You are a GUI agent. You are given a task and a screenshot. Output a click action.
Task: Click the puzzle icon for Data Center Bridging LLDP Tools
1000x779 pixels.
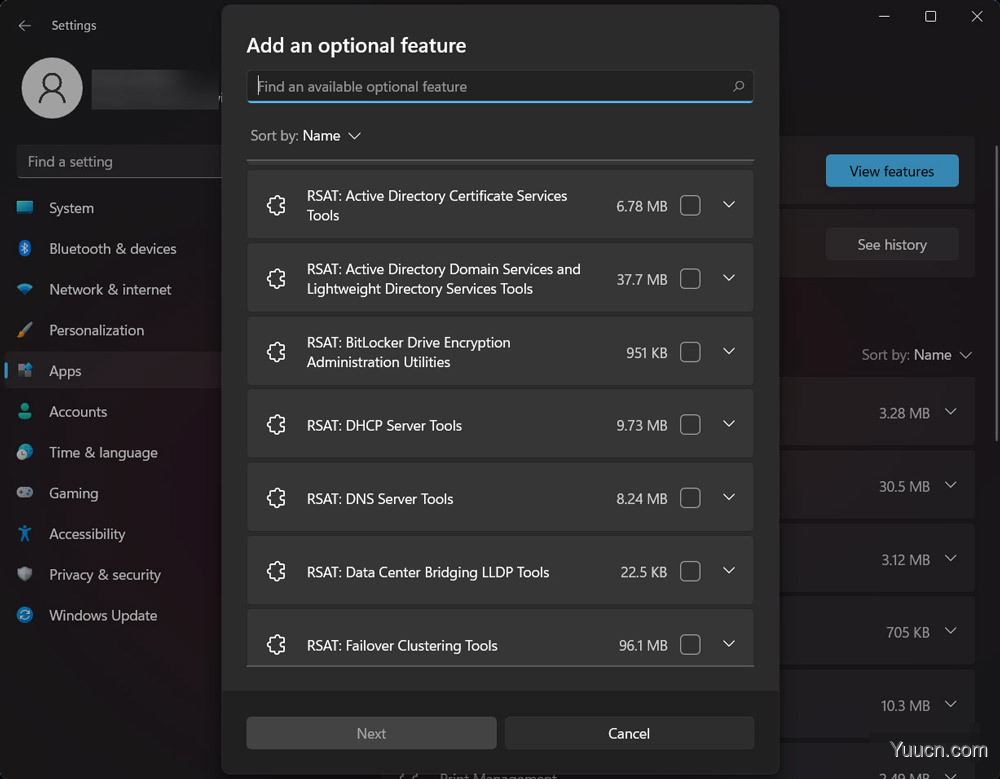(276, 572)
